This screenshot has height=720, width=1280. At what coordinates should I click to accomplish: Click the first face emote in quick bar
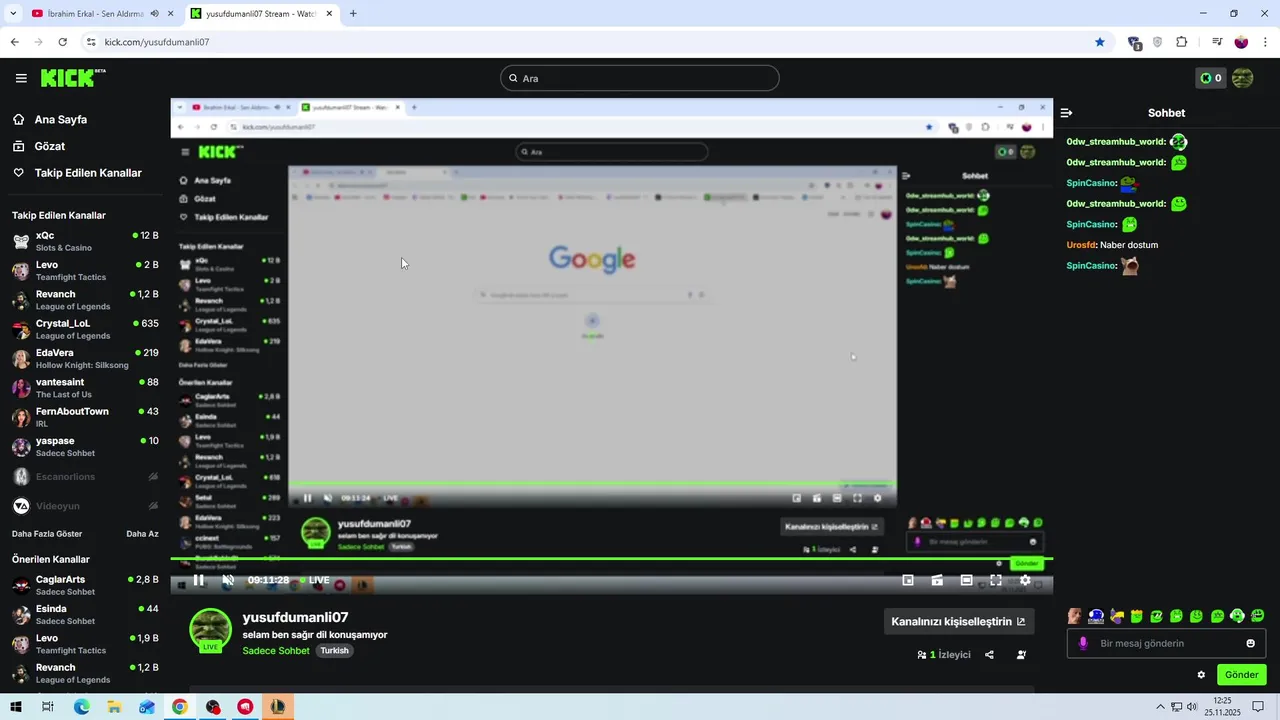click(1075, 616)
